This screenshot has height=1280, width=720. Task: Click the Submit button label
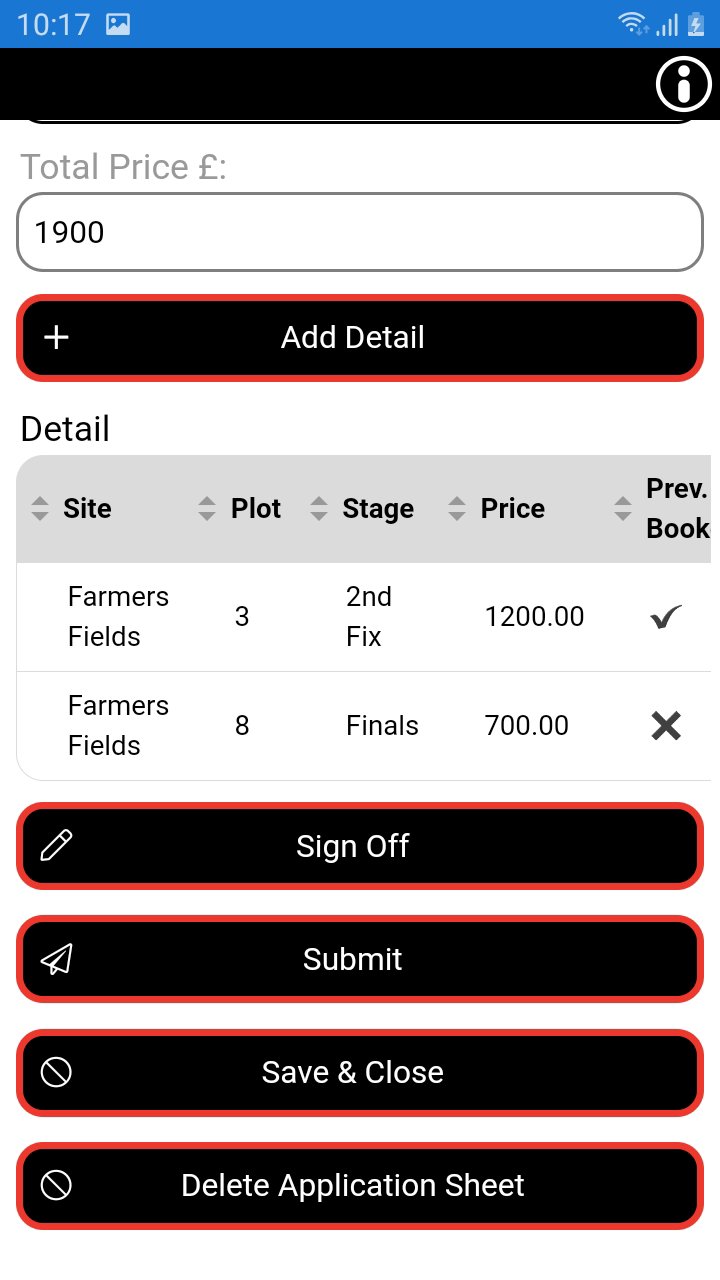pos(353,959)
